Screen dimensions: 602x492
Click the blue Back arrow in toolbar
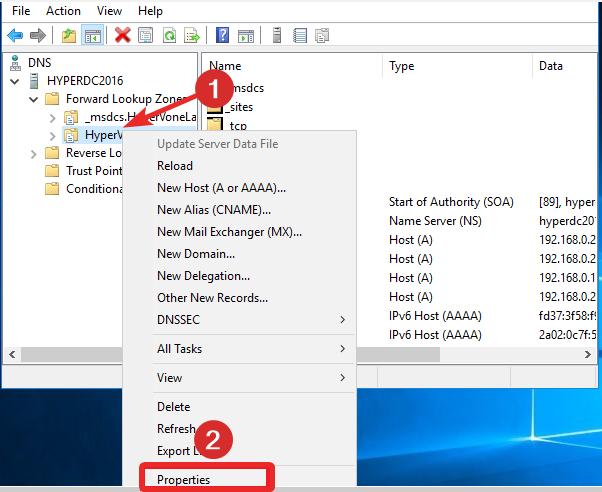15,36
